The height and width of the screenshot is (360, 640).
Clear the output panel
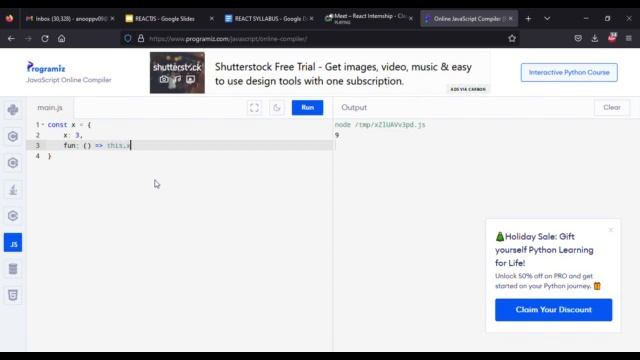[x=612, y=108]
